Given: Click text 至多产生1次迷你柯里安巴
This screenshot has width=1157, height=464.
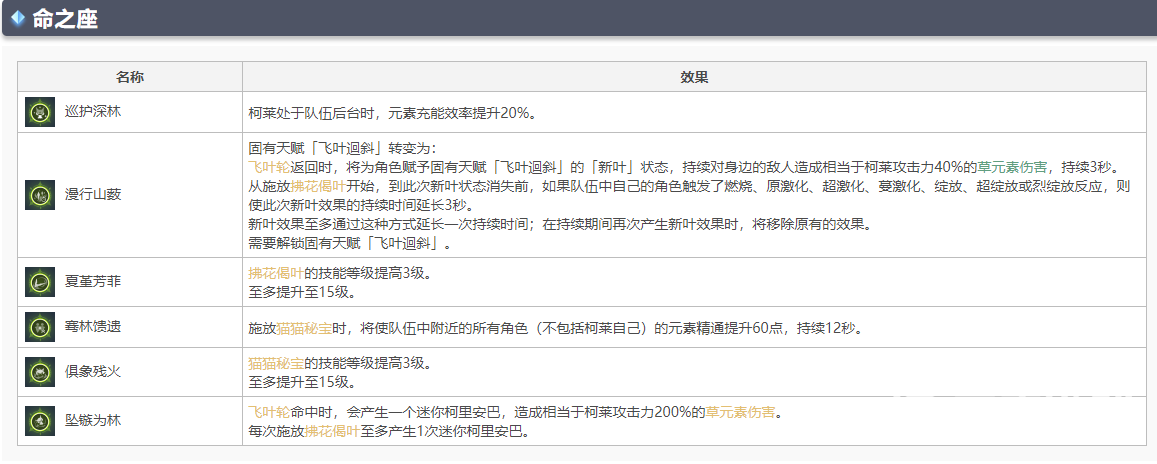Looking at the screenshot, I should tap(445, 432).
